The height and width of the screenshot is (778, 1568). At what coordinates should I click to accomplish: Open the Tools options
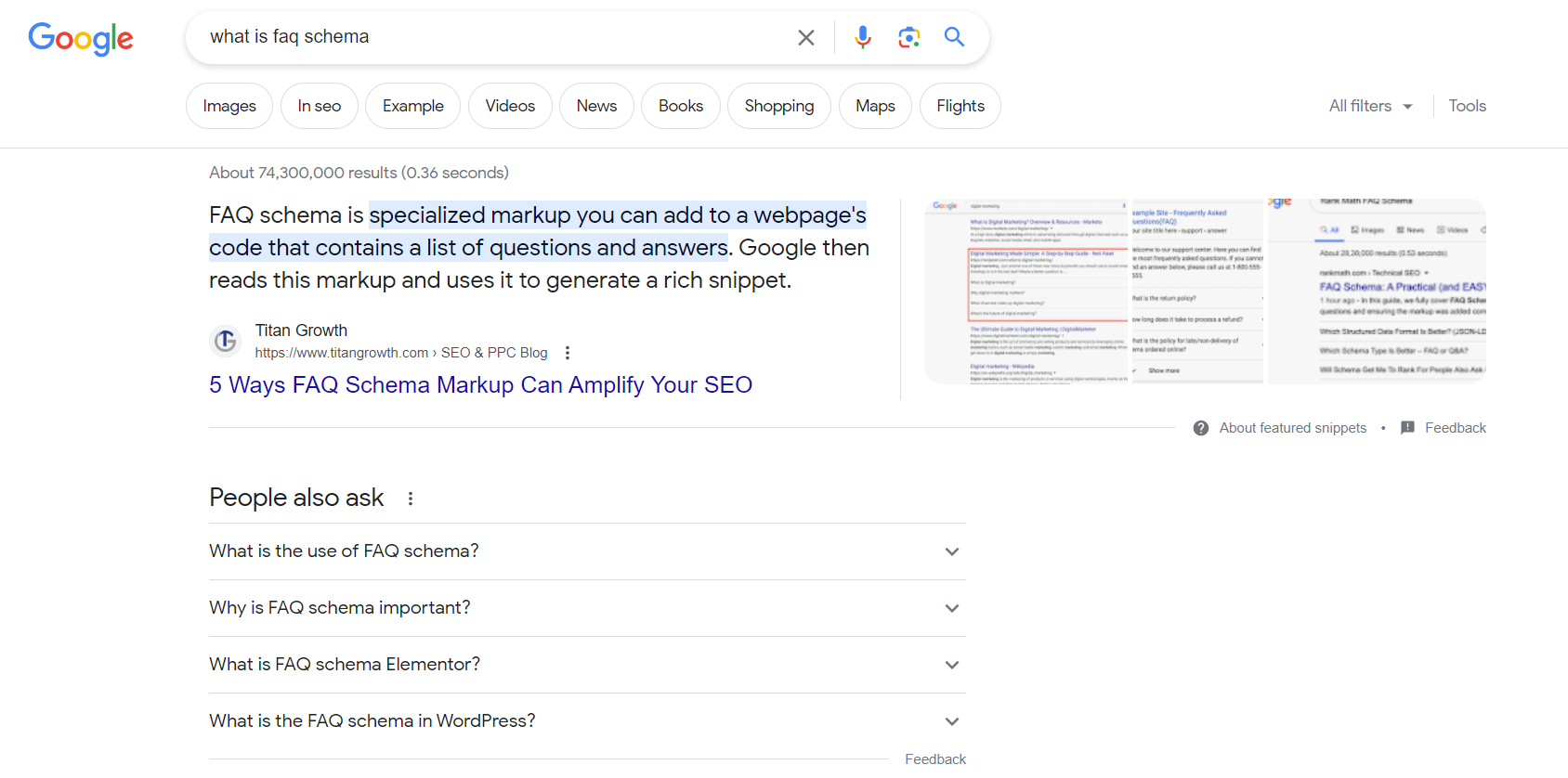[x=1468, y=106]
